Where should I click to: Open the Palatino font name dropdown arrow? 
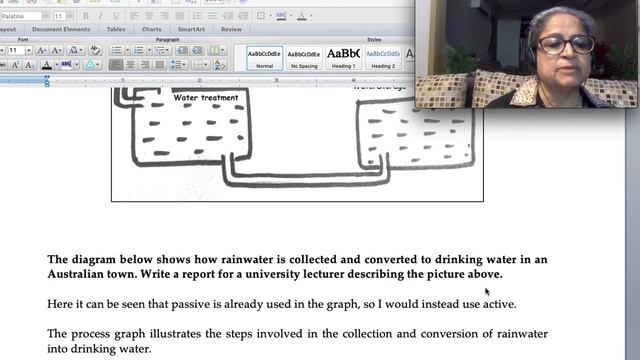click(46, 16)
